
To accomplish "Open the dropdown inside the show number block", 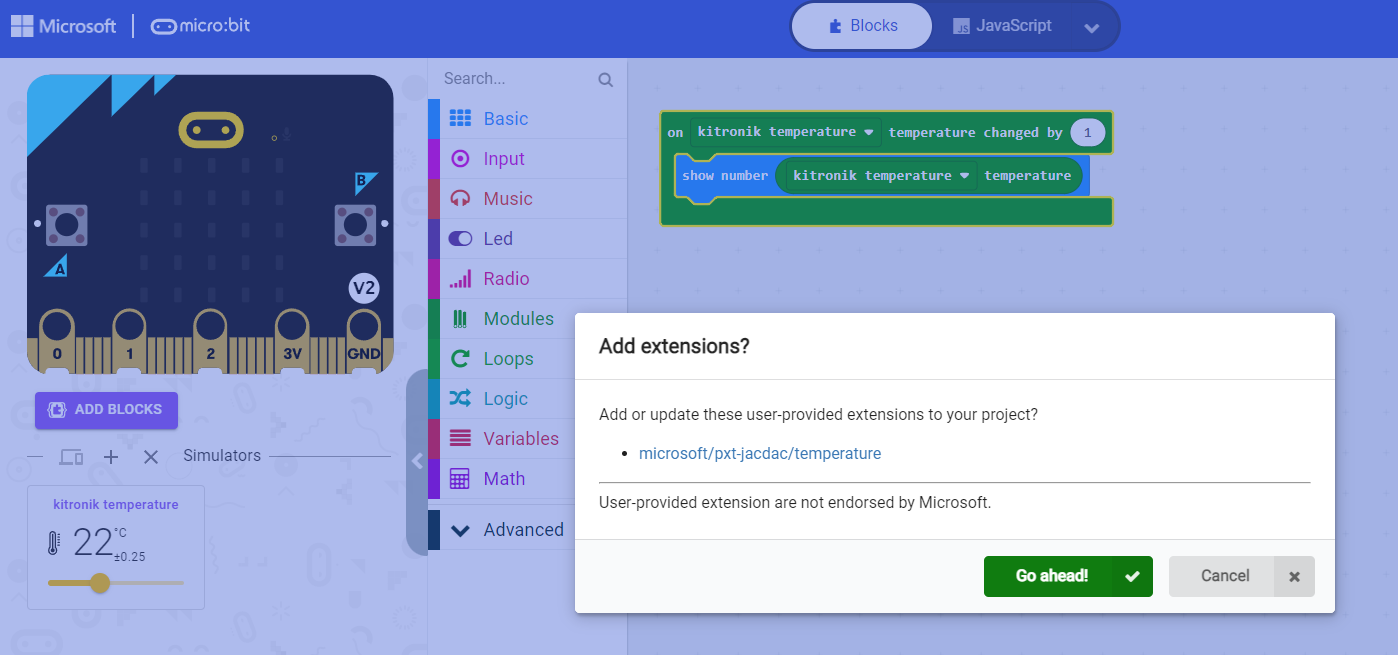I will (964, 175).
